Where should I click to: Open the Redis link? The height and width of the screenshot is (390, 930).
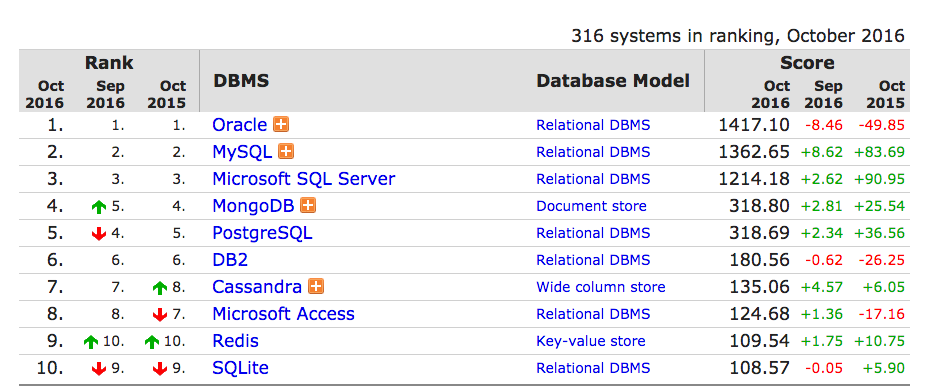(235, 341)
